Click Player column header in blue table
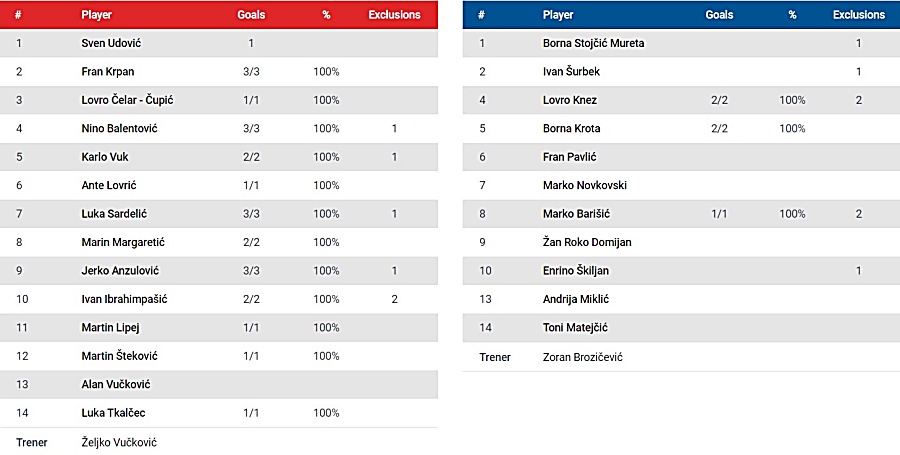The image size is (900, 455). pos(558,15)
